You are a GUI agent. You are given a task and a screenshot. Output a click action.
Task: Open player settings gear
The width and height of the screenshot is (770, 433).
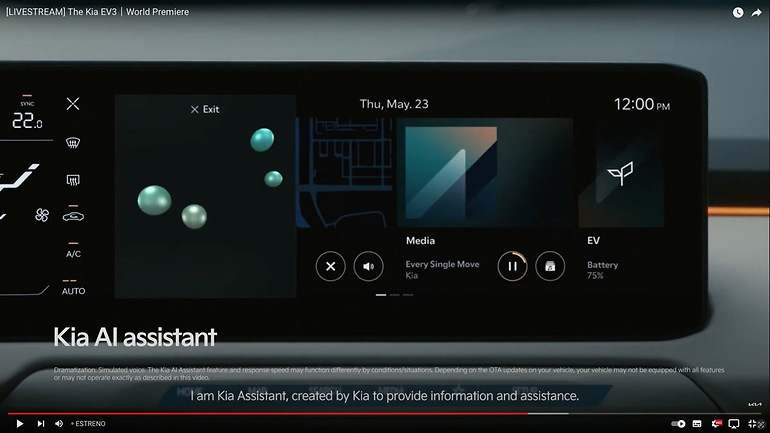coord(716,423)
